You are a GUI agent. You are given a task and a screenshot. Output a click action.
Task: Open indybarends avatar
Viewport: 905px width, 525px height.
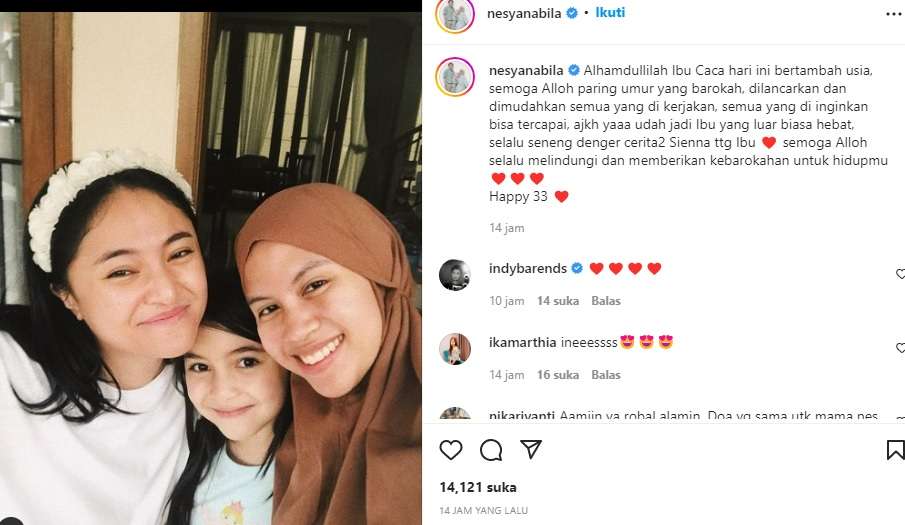click(x=455, y=275)
